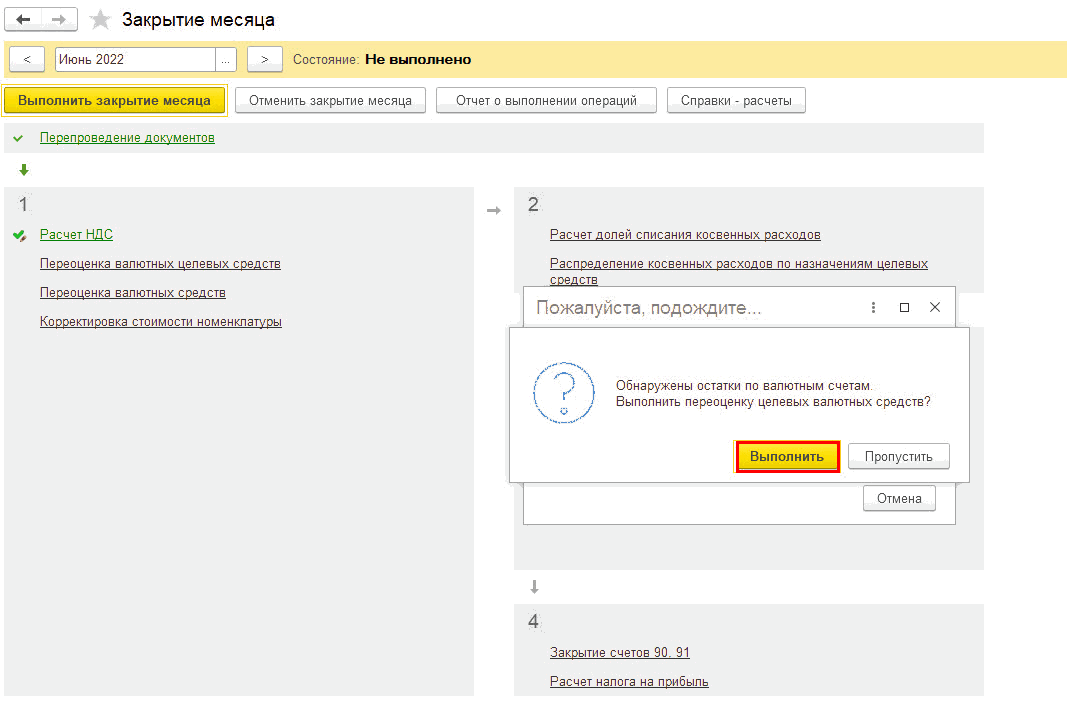Open Справки - расчеты menu
1067x706 pixels.
pyautogui.click(x=736, y=101)
